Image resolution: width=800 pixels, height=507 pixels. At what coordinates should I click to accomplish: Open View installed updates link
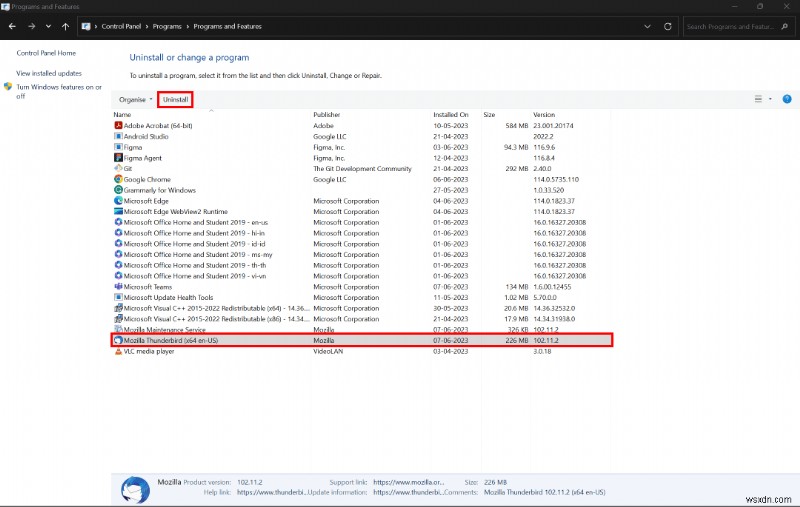(x=49, y=73)
